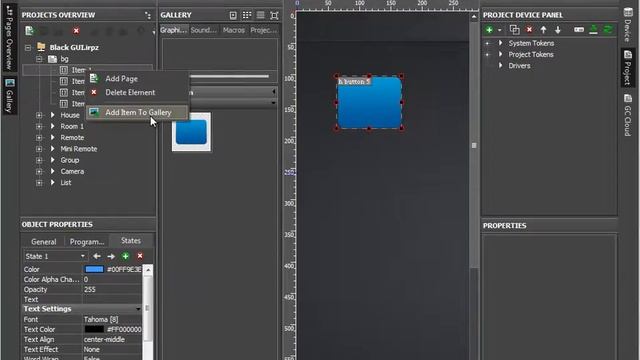Delete current state with red X
Screen dimensions: 640x360
[x=140, y=256]
